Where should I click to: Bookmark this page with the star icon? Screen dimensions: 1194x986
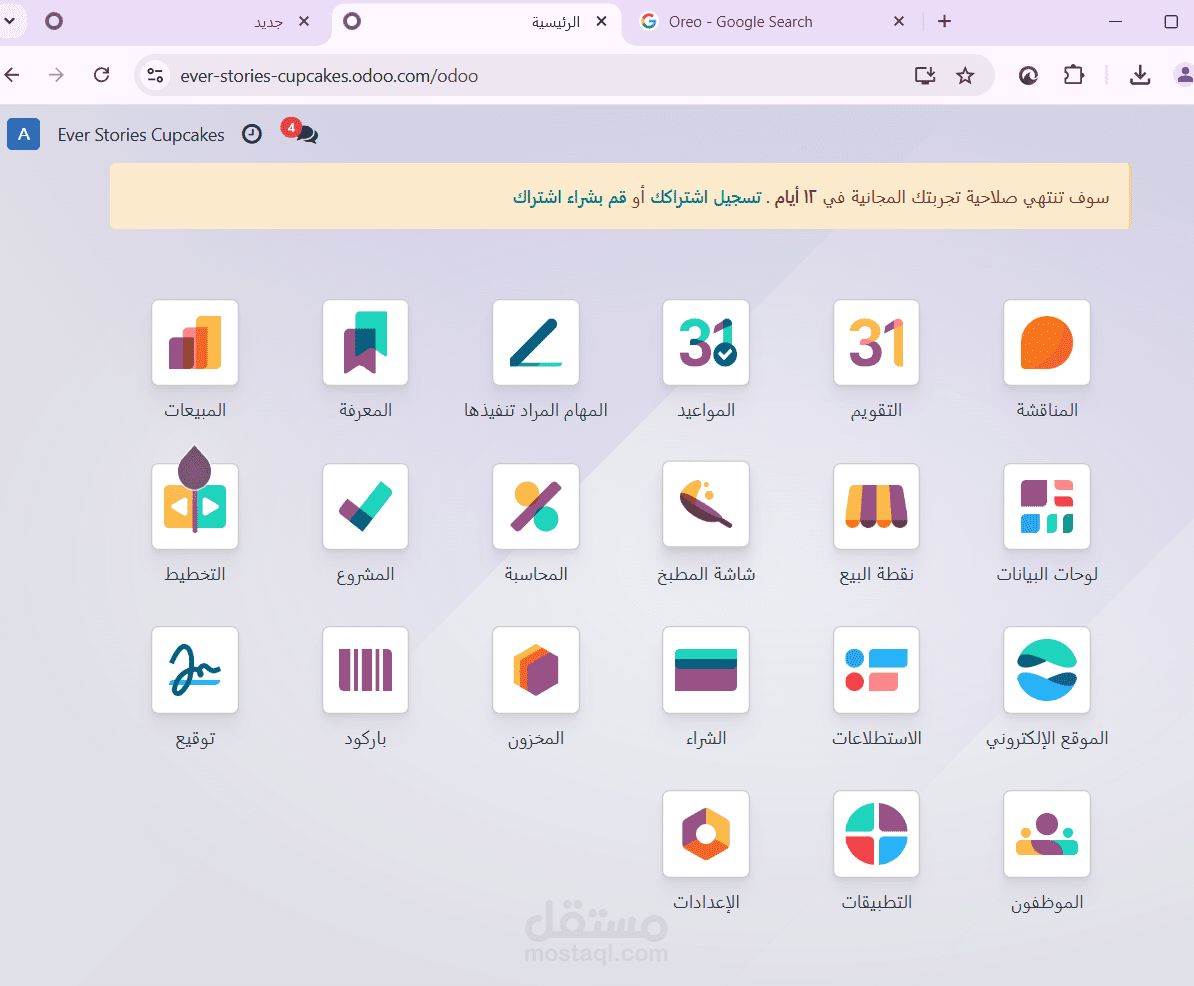click(965, 75)
